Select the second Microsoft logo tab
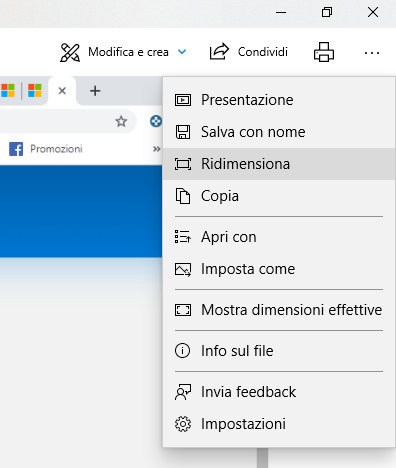 pyautogui.click(x=35, y=91)
